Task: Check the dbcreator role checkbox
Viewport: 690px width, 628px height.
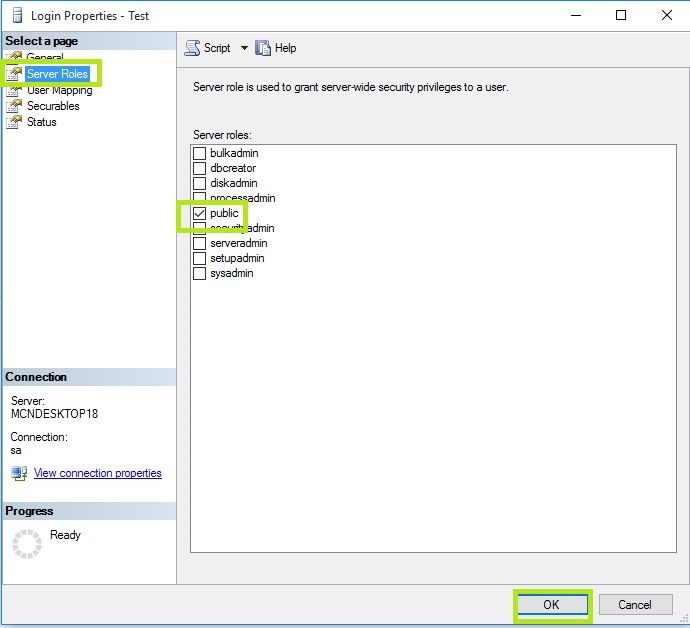Action: coord(199,168)
